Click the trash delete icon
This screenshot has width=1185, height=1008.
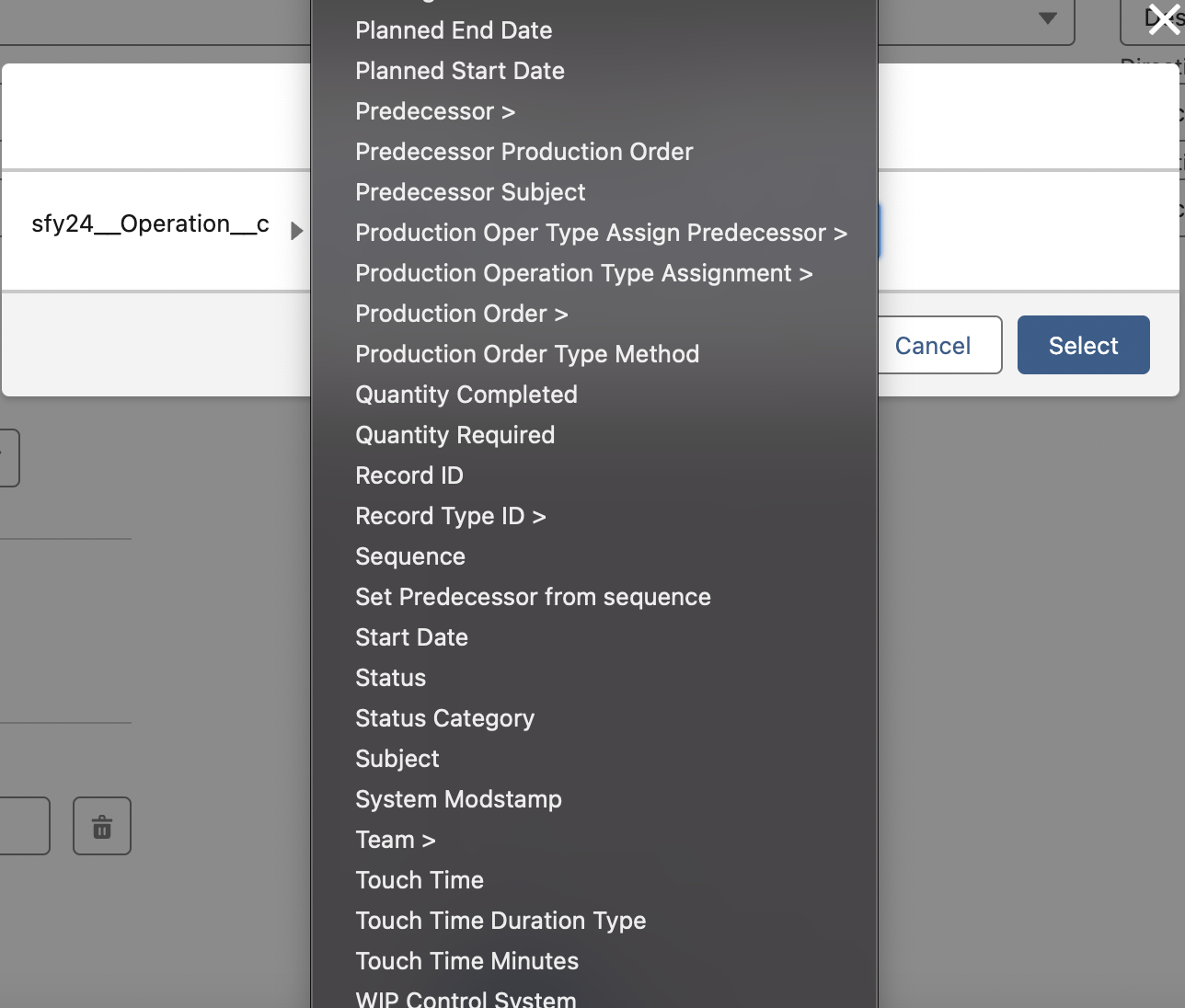[x=102, y=826]
